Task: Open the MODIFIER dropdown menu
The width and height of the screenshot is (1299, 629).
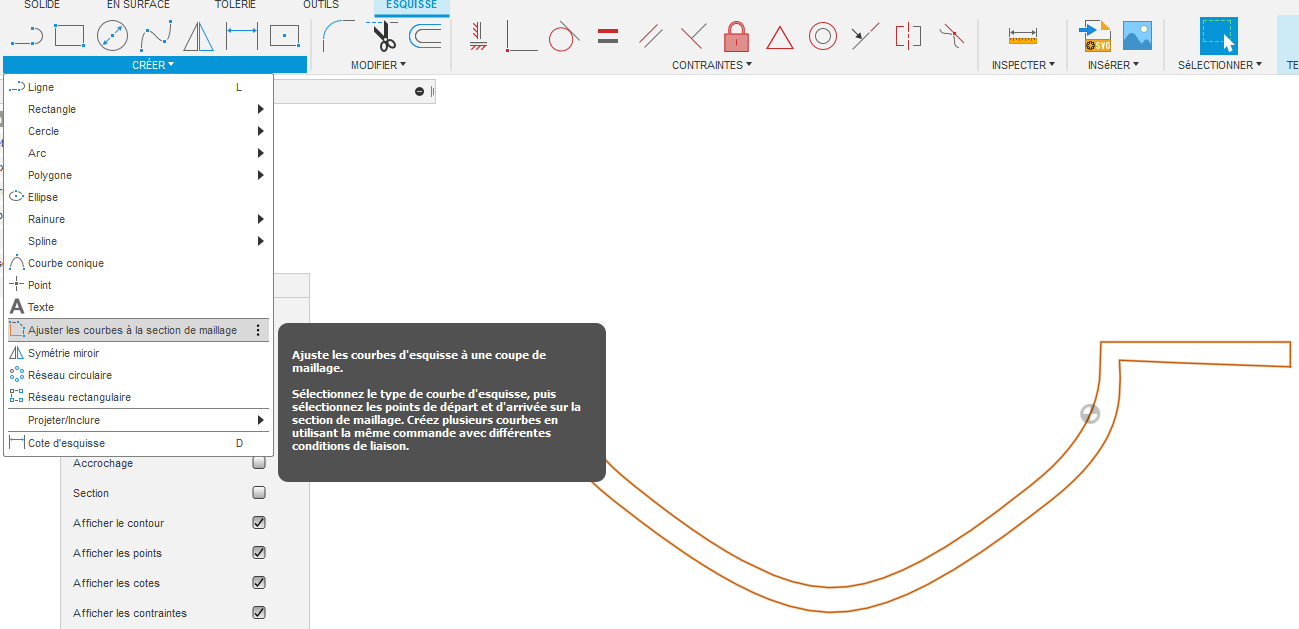Action: (377, 65)
